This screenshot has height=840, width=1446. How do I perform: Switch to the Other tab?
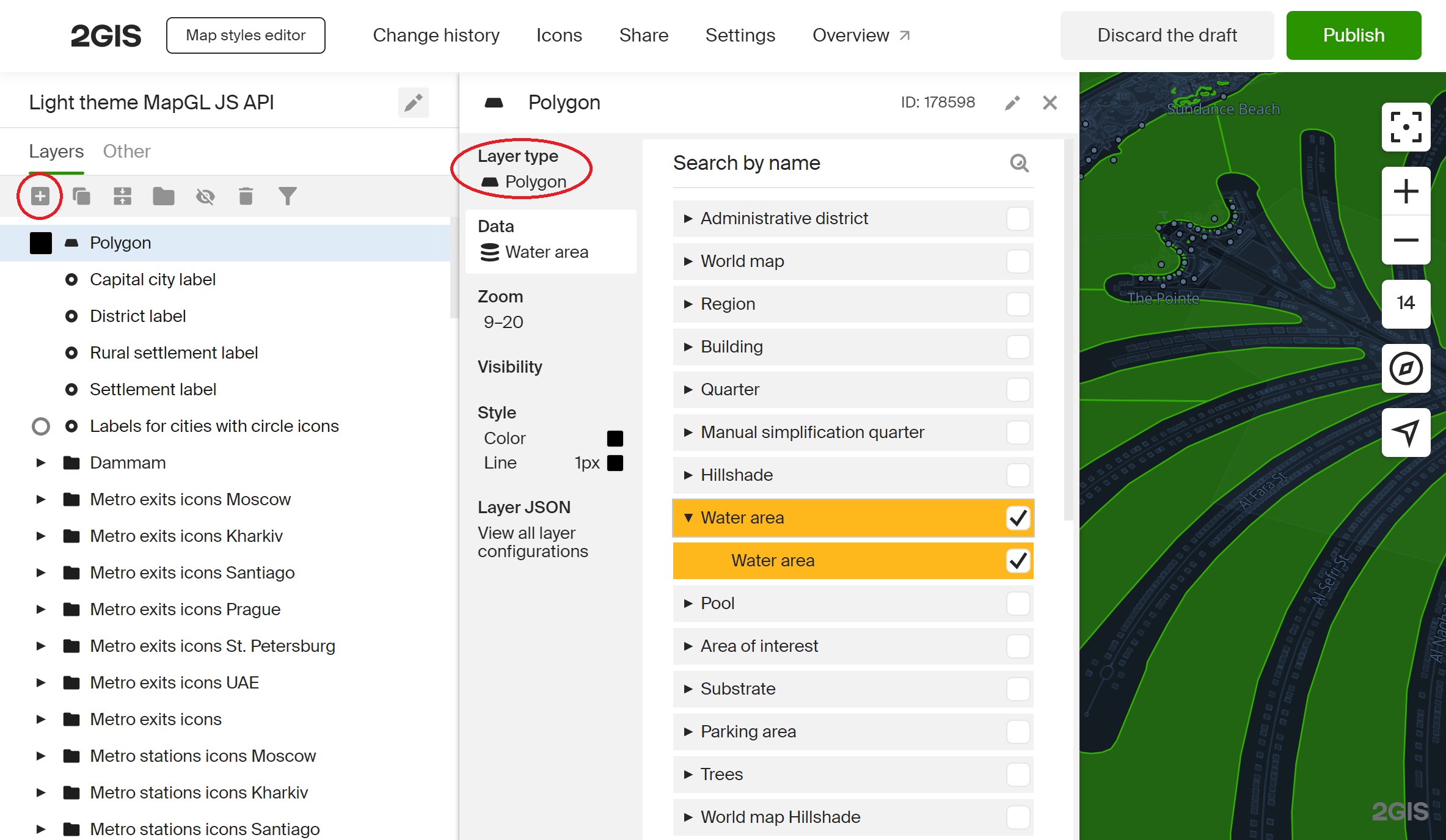coord(126,151)
